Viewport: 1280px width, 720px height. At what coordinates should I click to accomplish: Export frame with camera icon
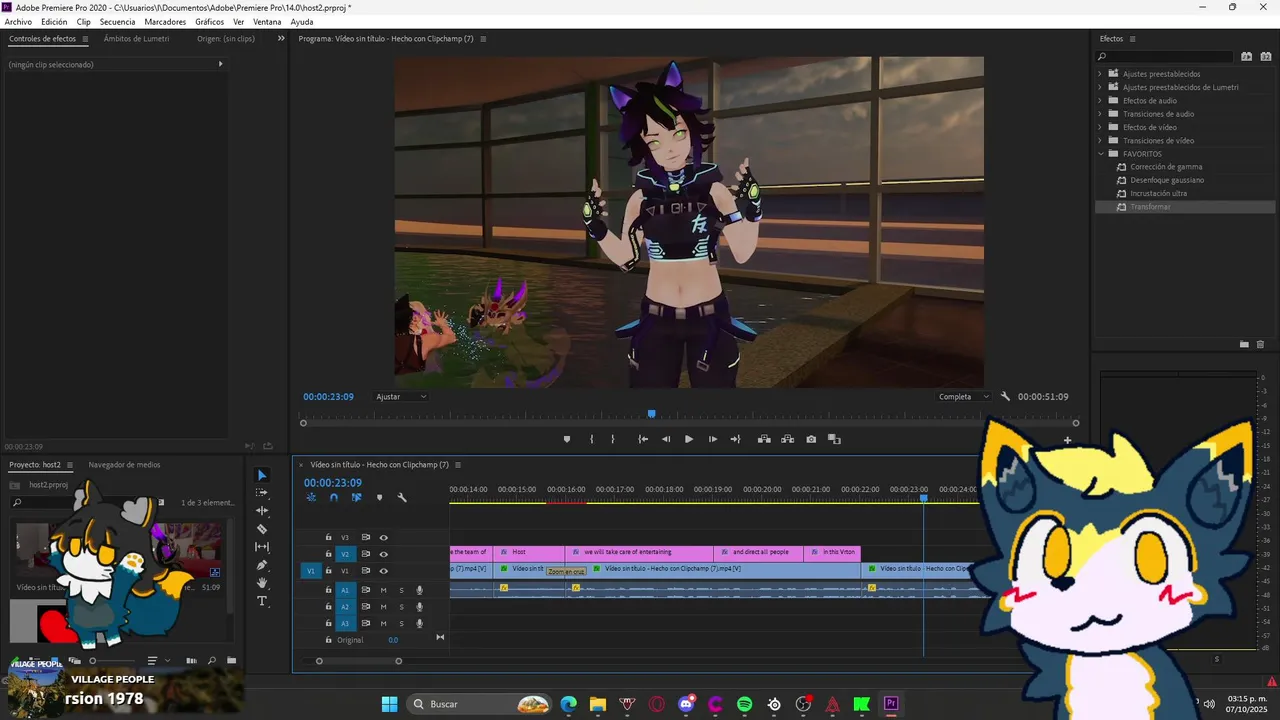(811, 439)
